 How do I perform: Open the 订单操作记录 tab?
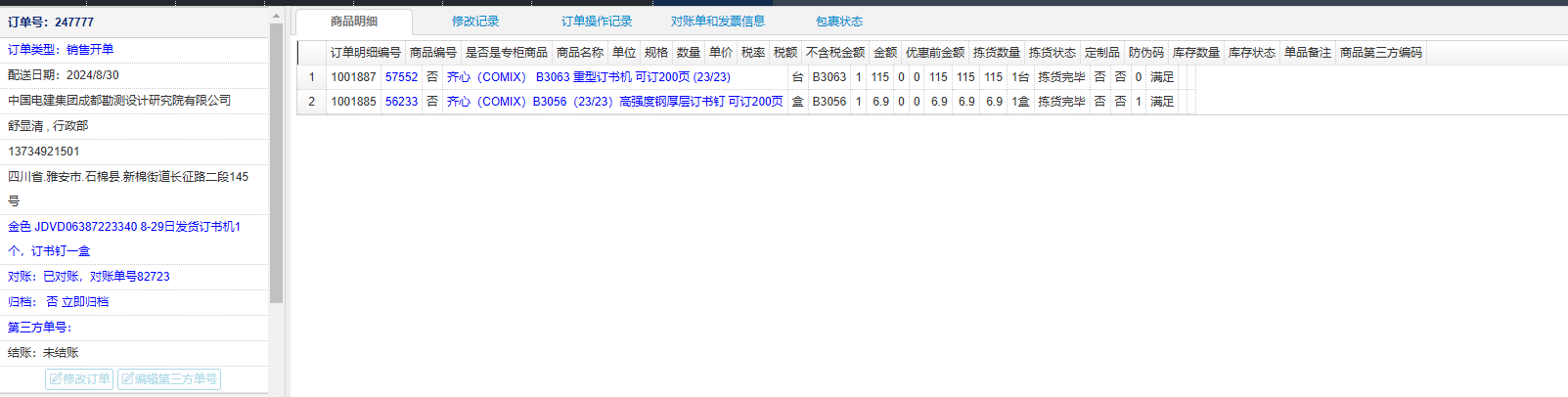(x=597, y=22)
